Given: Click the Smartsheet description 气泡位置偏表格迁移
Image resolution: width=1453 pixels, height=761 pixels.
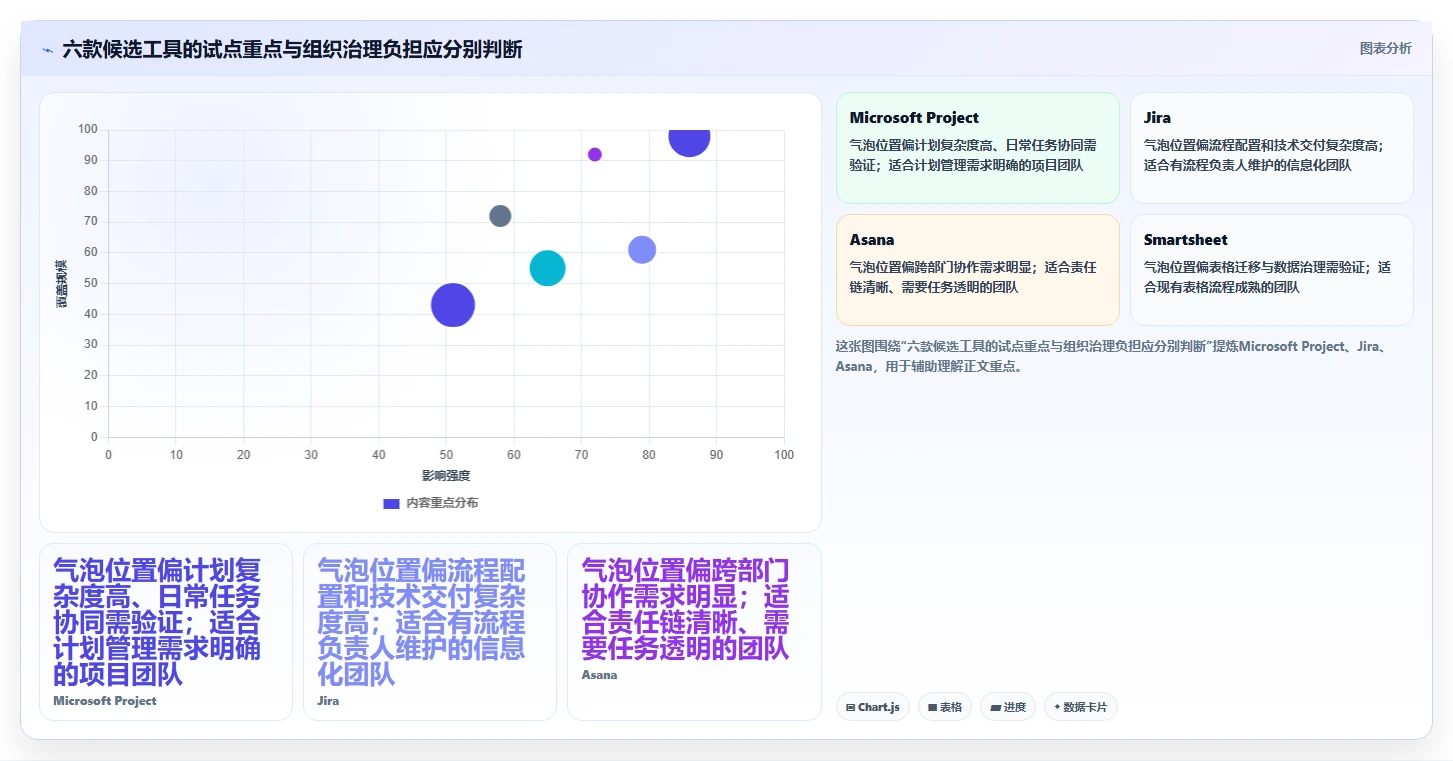Looking at the screenshot, I should 1270,277.
